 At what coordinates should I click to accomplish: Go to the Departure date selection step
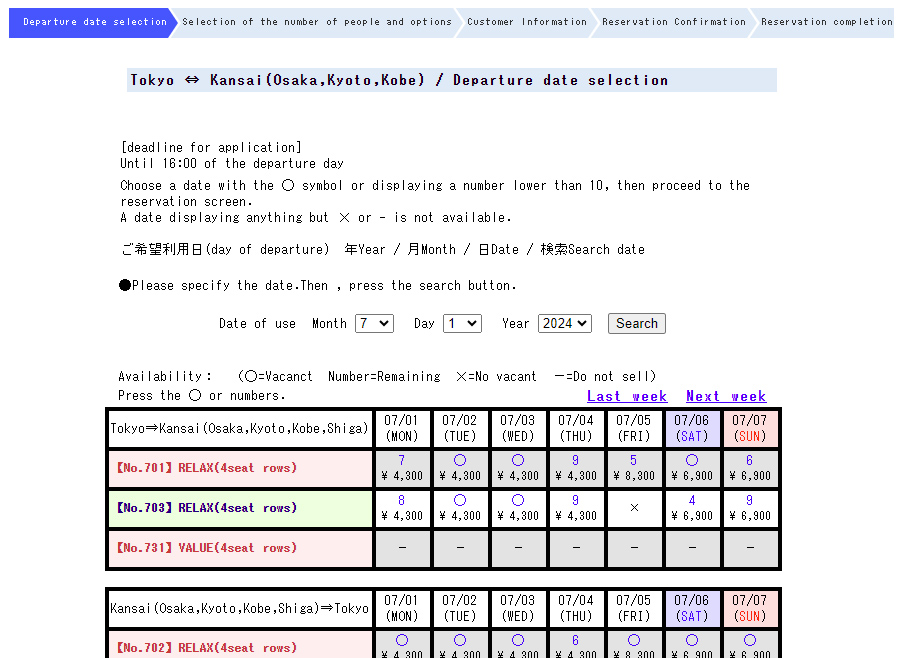click(94, 22)
